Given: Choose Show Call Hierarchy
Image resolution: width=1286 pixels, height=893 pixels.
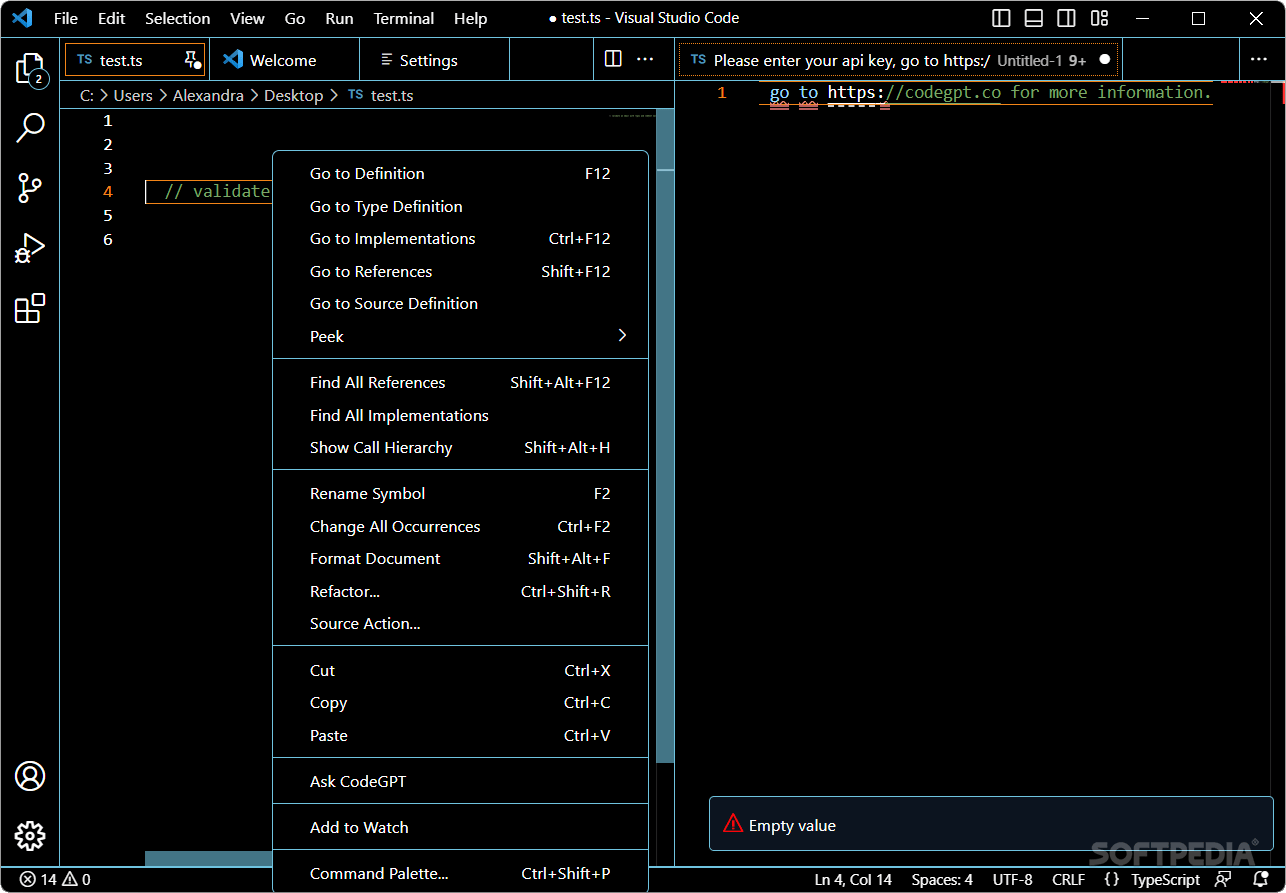Looking at the screenshot, I should click(460, 447).
